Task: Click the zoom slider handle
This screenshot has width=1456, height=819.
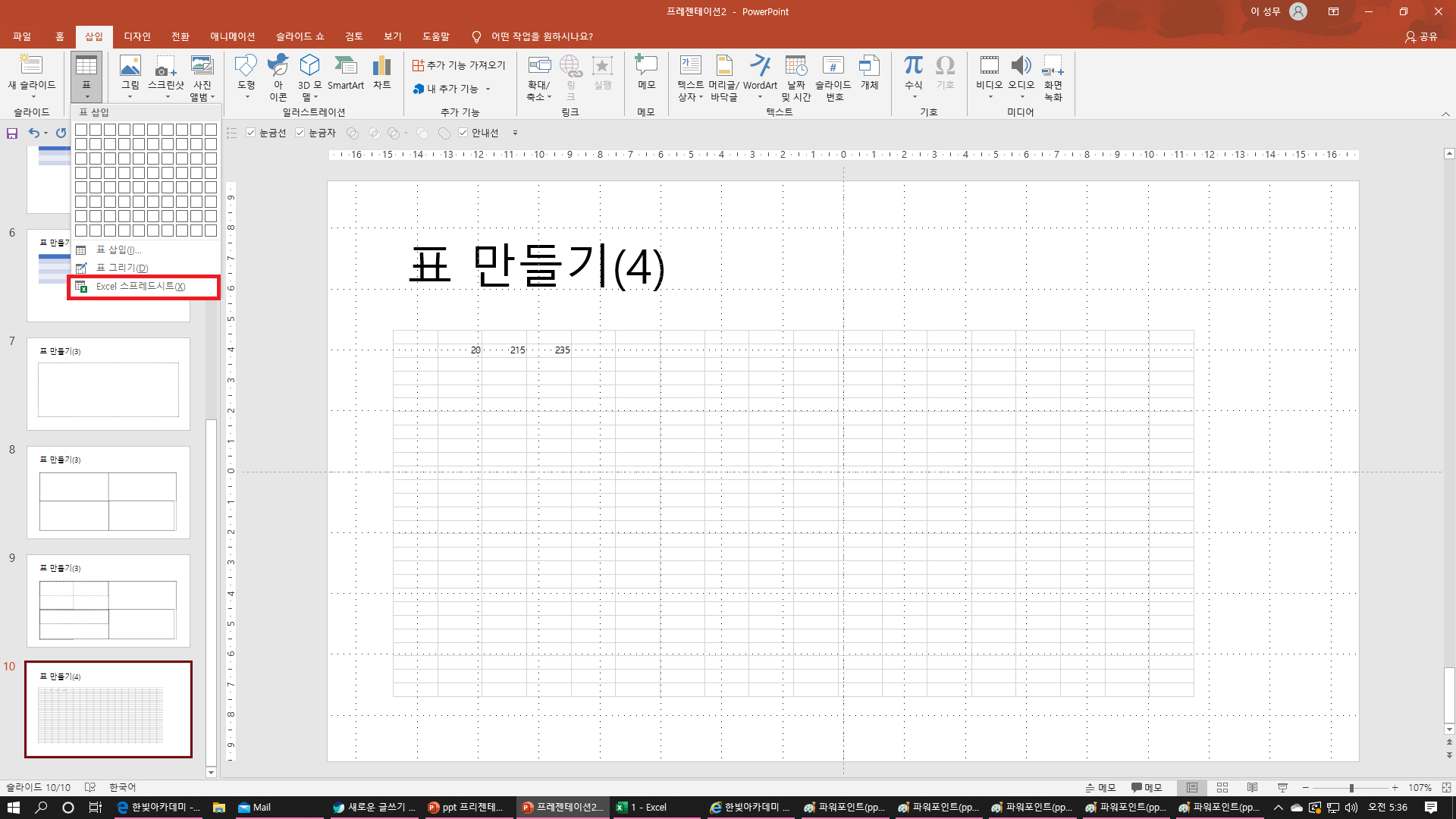Action: [1351, 788]
